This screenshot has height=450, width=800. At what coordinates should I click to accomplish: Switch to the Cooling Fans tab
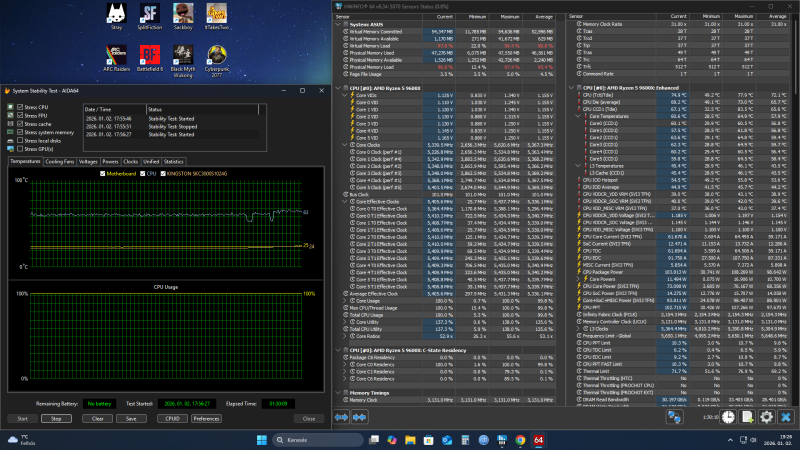(x=60, y=160)
